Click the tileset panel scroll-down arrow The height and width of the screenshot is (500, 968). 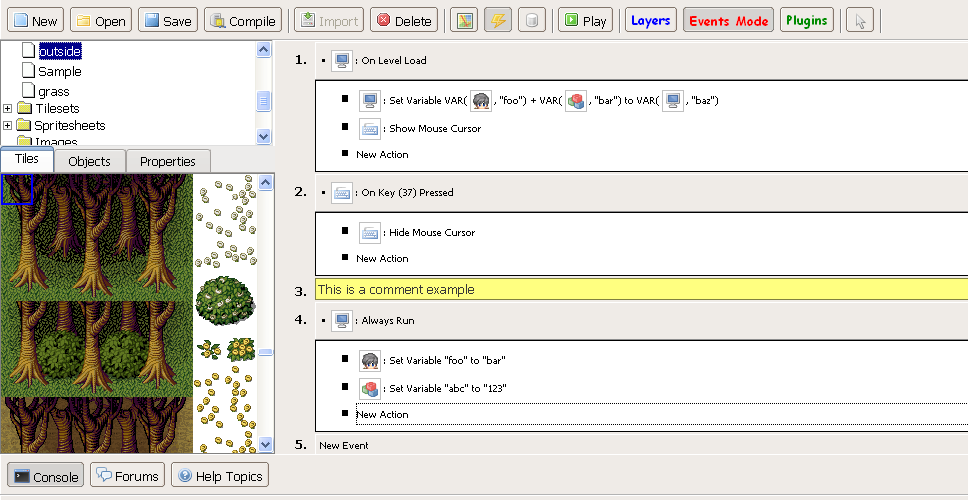266,444
